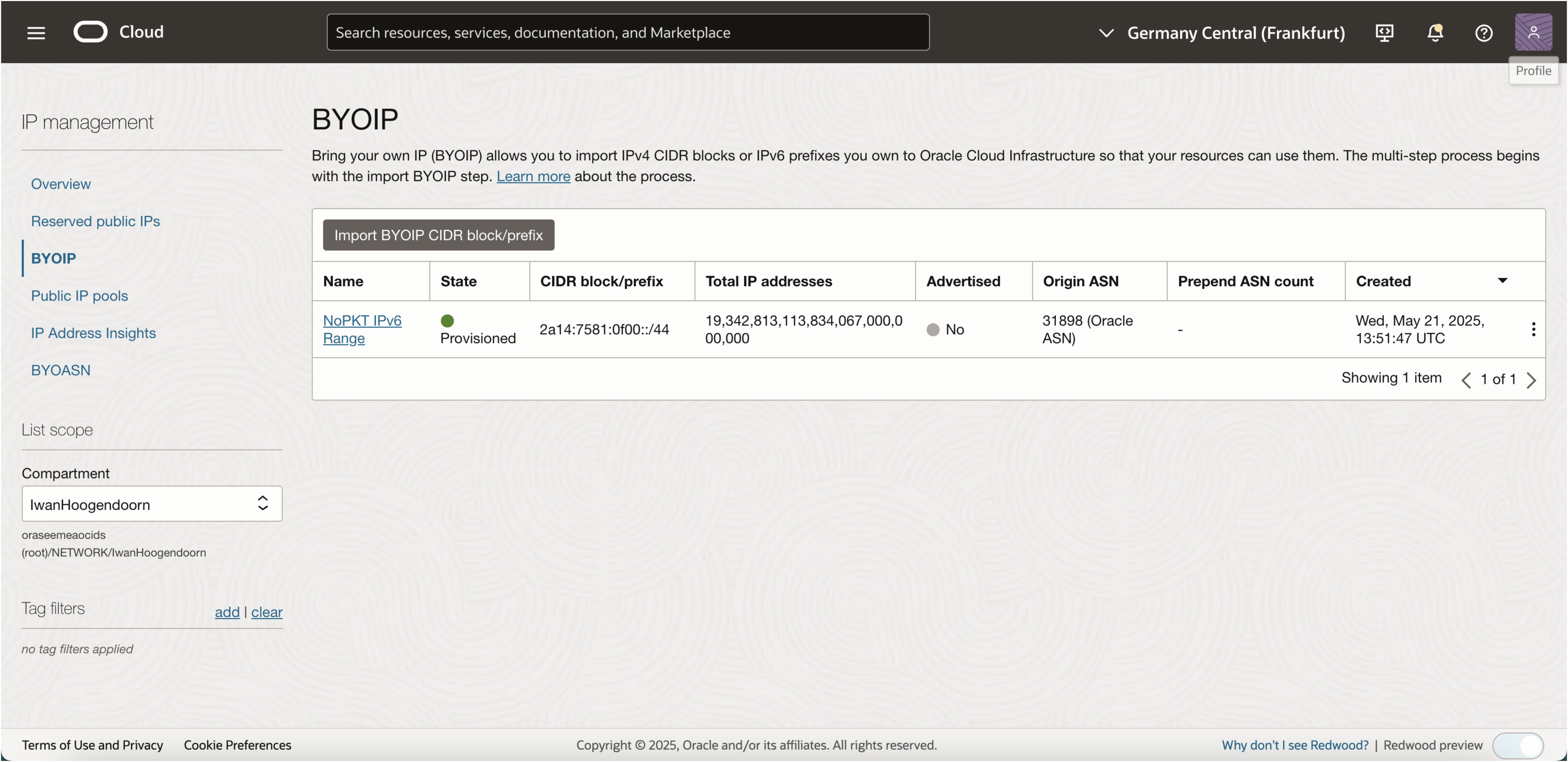Open BYOASN in the sidebar
This screenshot has width=1568, height=762.
pyautogui.click(x=60, y=370)
